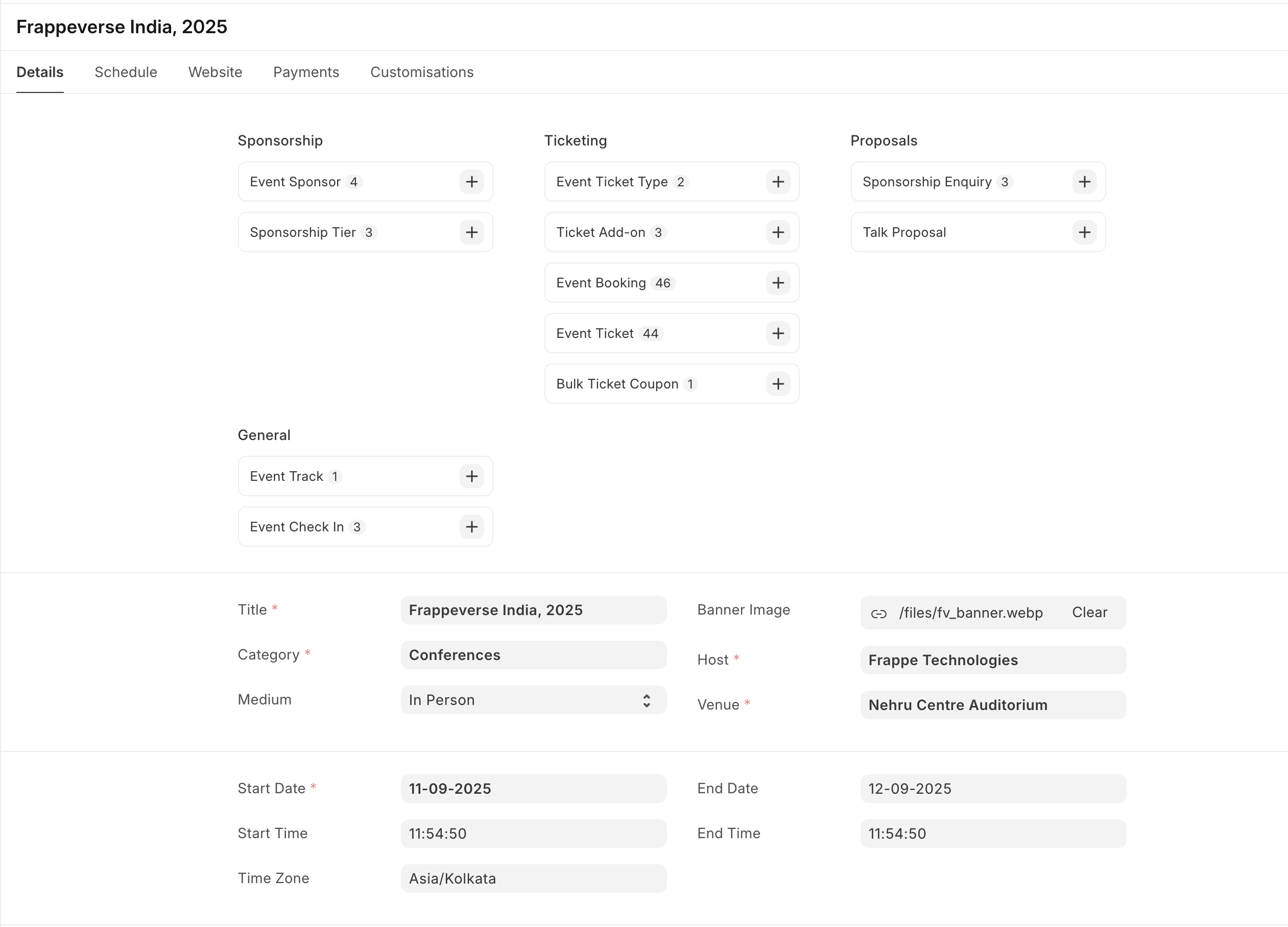Add a Bulk Ticket Coupon via plus
The image size is (1288, 927).
777,384
